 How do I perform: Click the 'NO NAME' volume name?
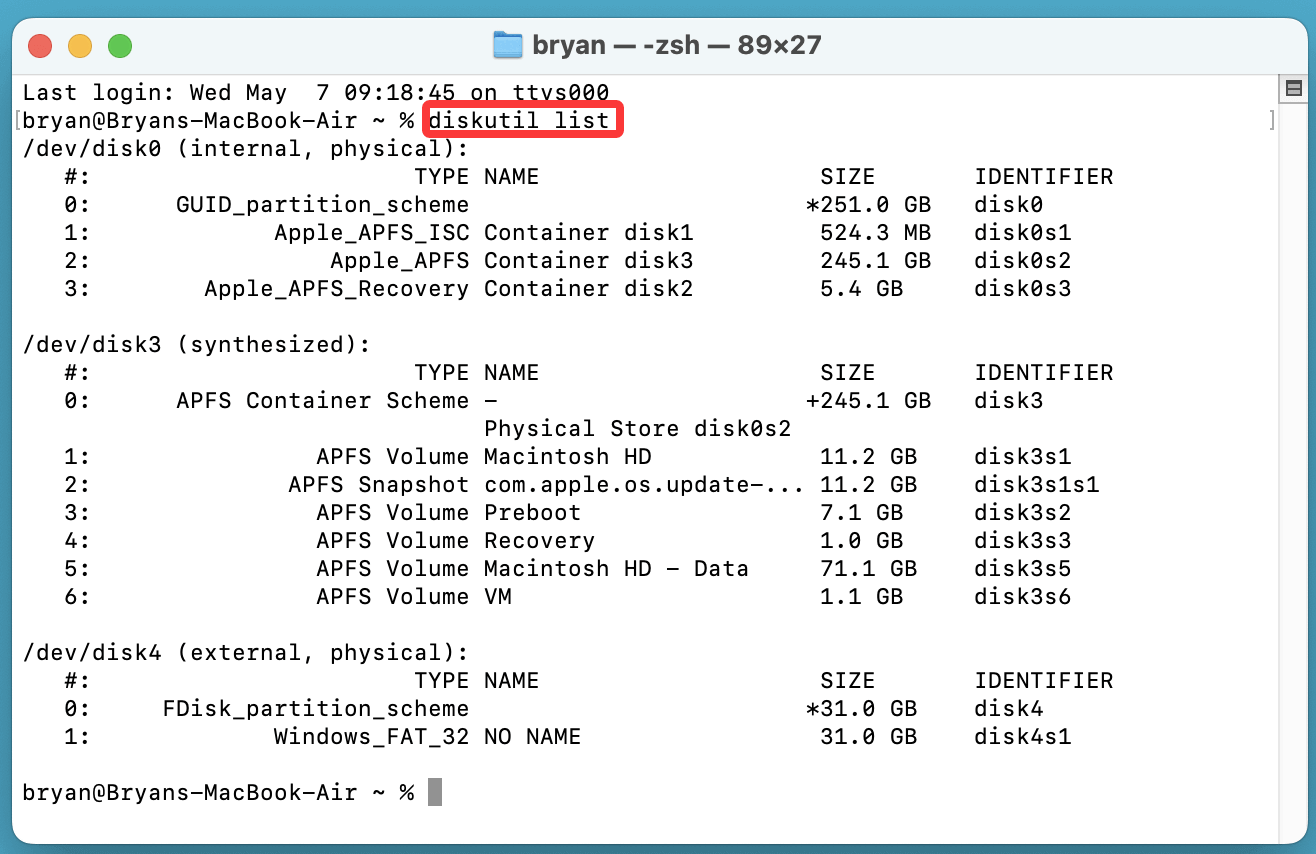point(532,737)
